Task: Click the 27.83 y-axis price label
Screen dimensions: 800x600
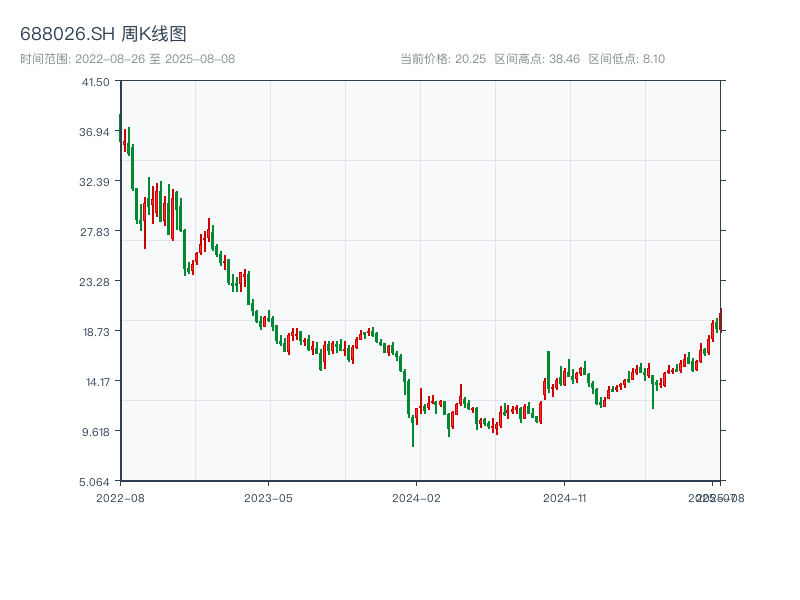Action: point(96,232)
